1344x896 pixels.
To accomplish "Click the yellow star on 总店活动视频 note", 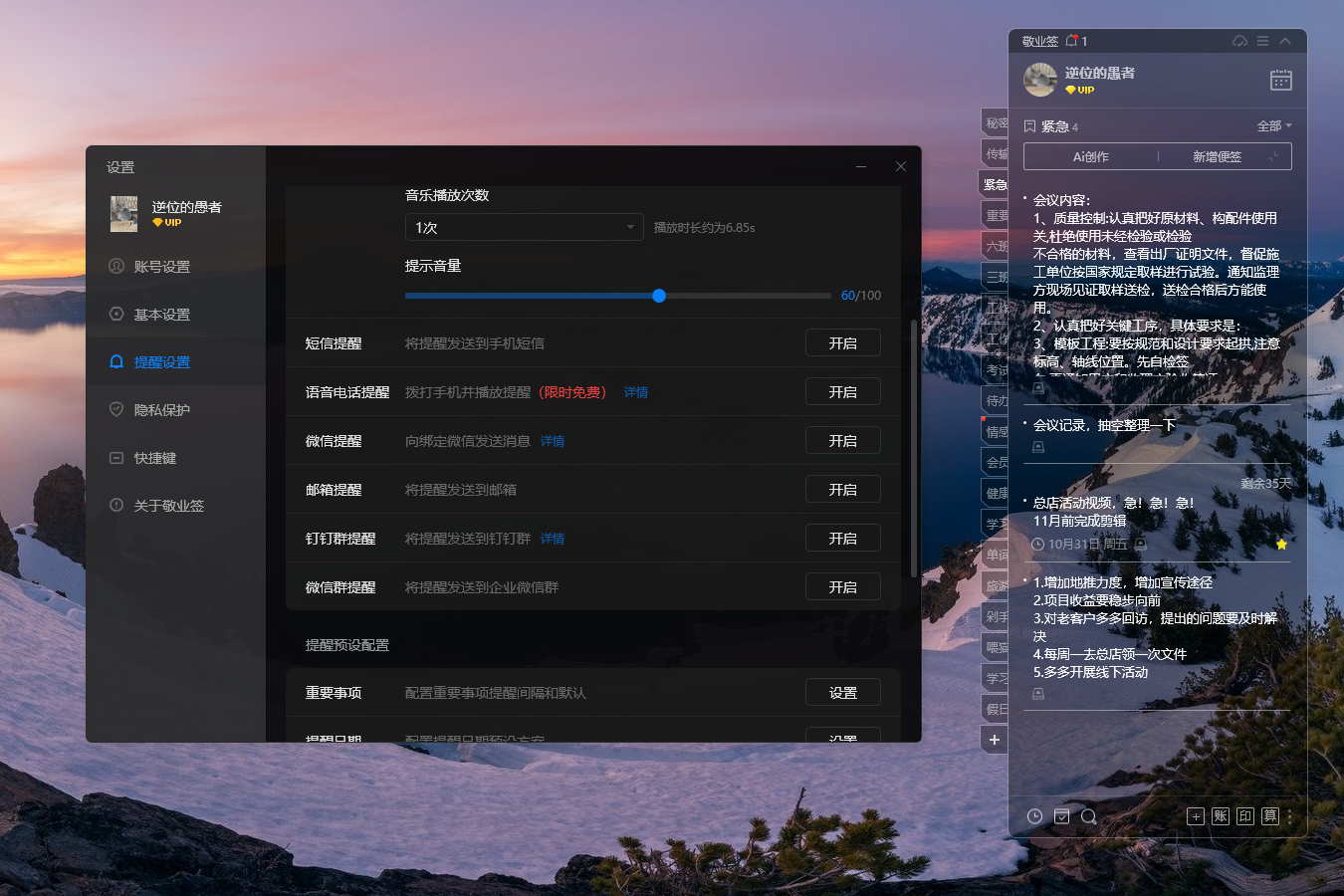I will click(1281, 544).
